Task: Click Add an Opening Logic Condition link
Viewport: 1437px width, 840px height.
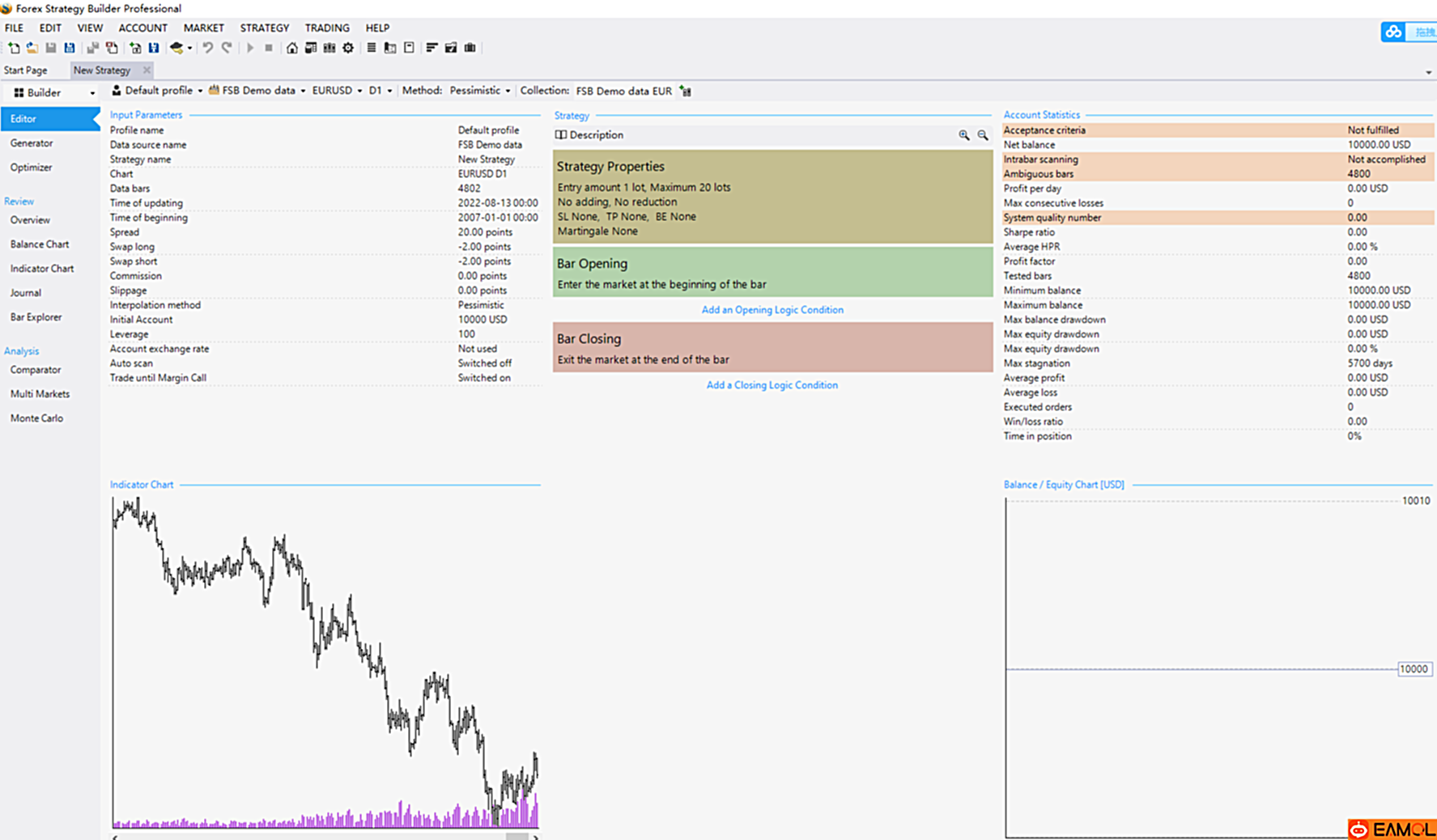Action: click(772, 310)
